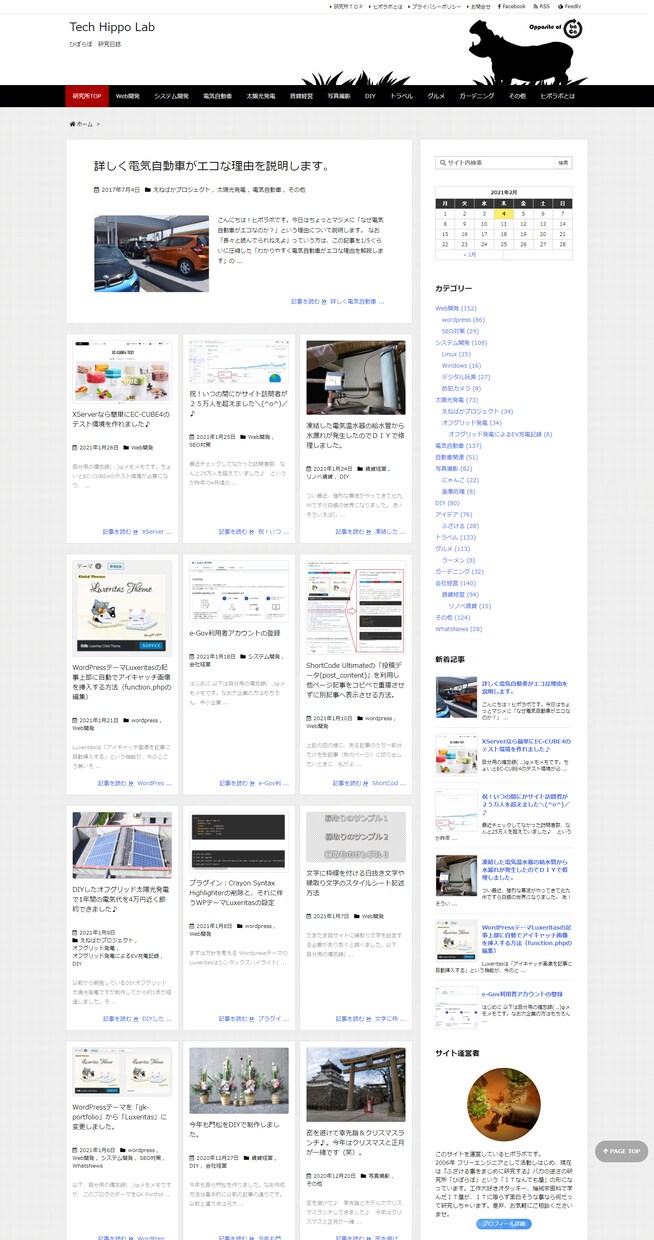Click the 'Opposite of' circular badge logo

click(572, 28)
